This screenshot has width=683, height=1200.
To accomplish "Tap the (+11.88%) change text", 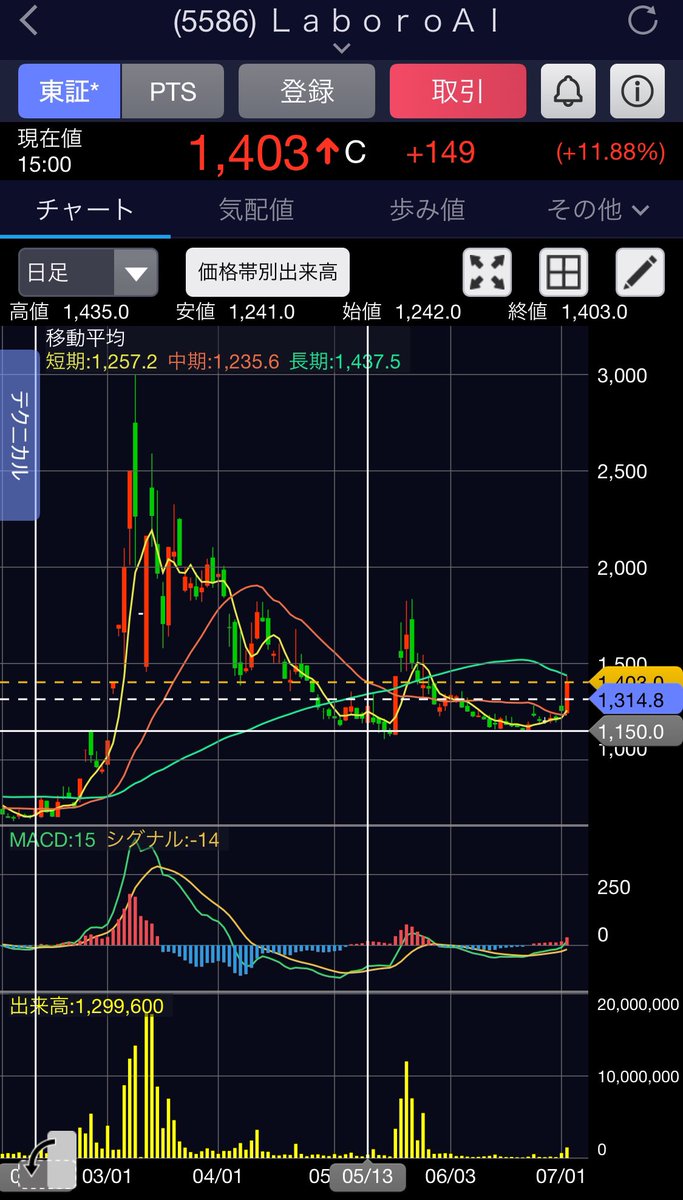I will pyautogui.click(x=611, y=153).
